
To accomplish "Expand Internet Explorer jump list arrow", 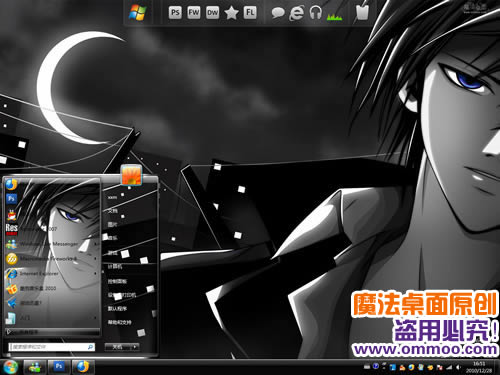I will click(x=96, y=274).
